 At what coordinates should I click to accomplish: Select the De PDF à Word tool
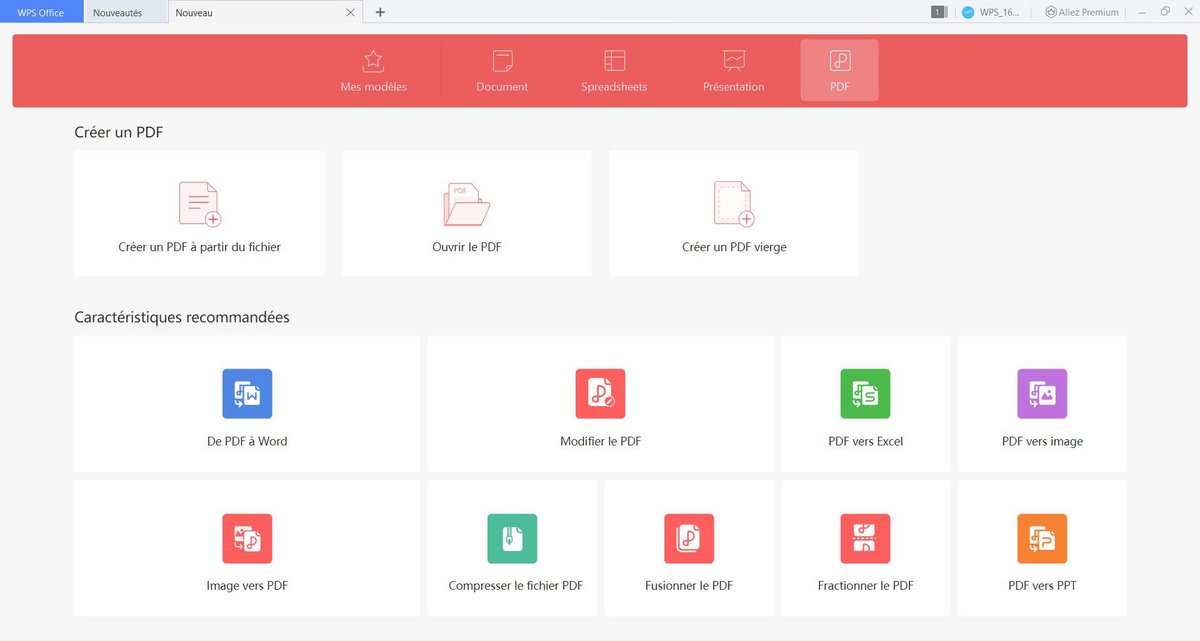point(246,403)
